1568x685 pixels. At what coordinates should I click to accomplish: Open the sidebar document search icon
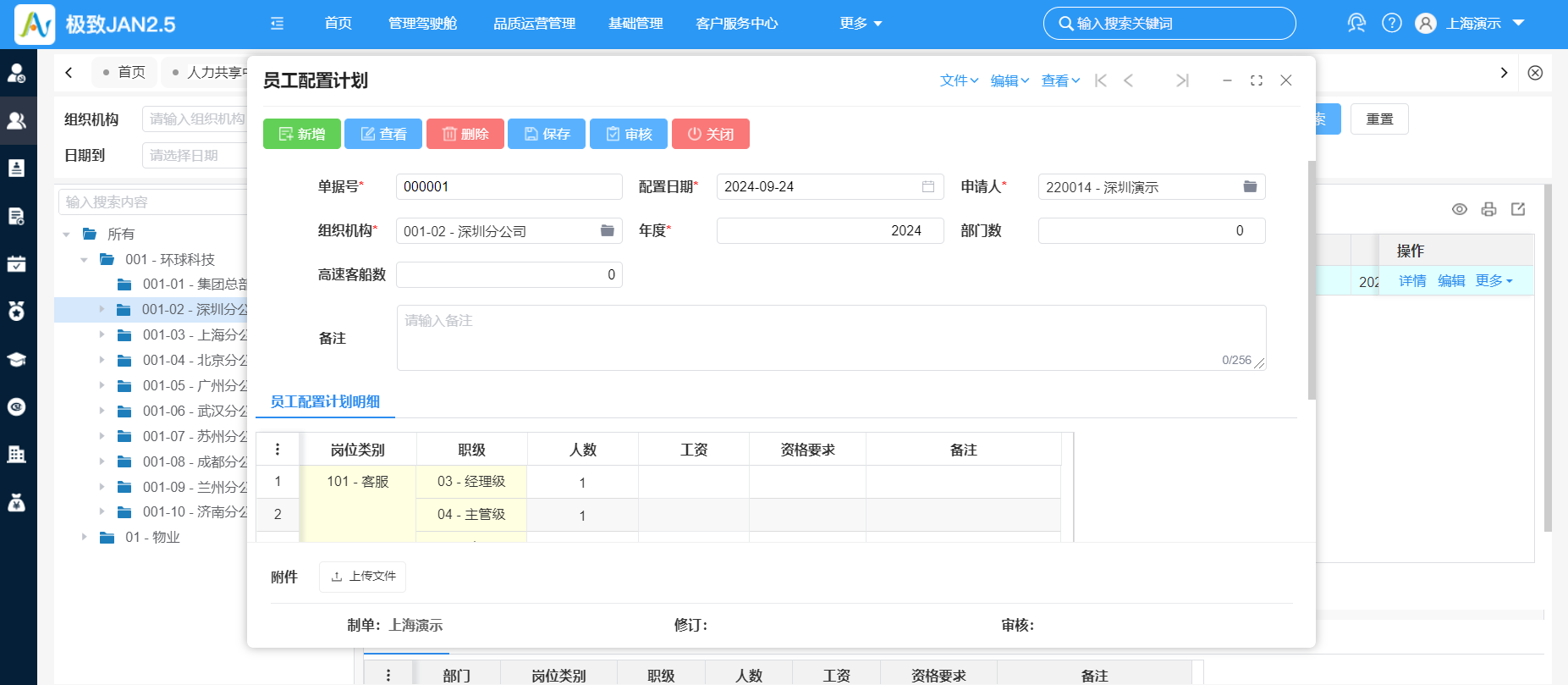pyautogui.click(x=16, y=216)
